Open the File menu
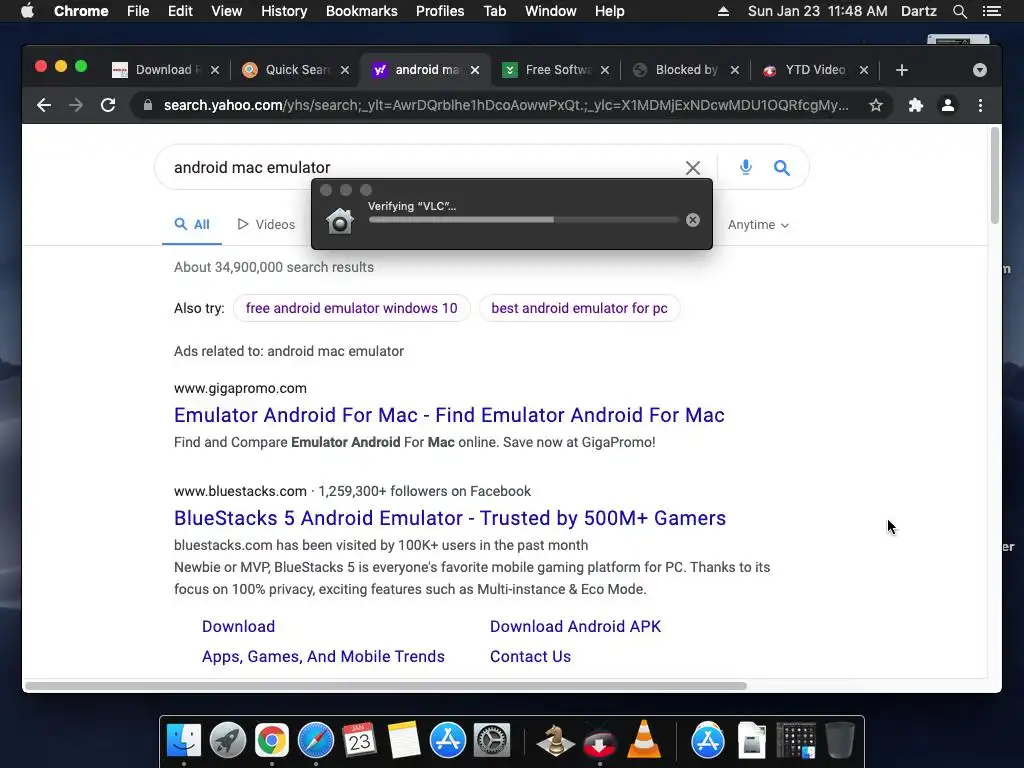The image size is (1024, 768). pos(138,11)
